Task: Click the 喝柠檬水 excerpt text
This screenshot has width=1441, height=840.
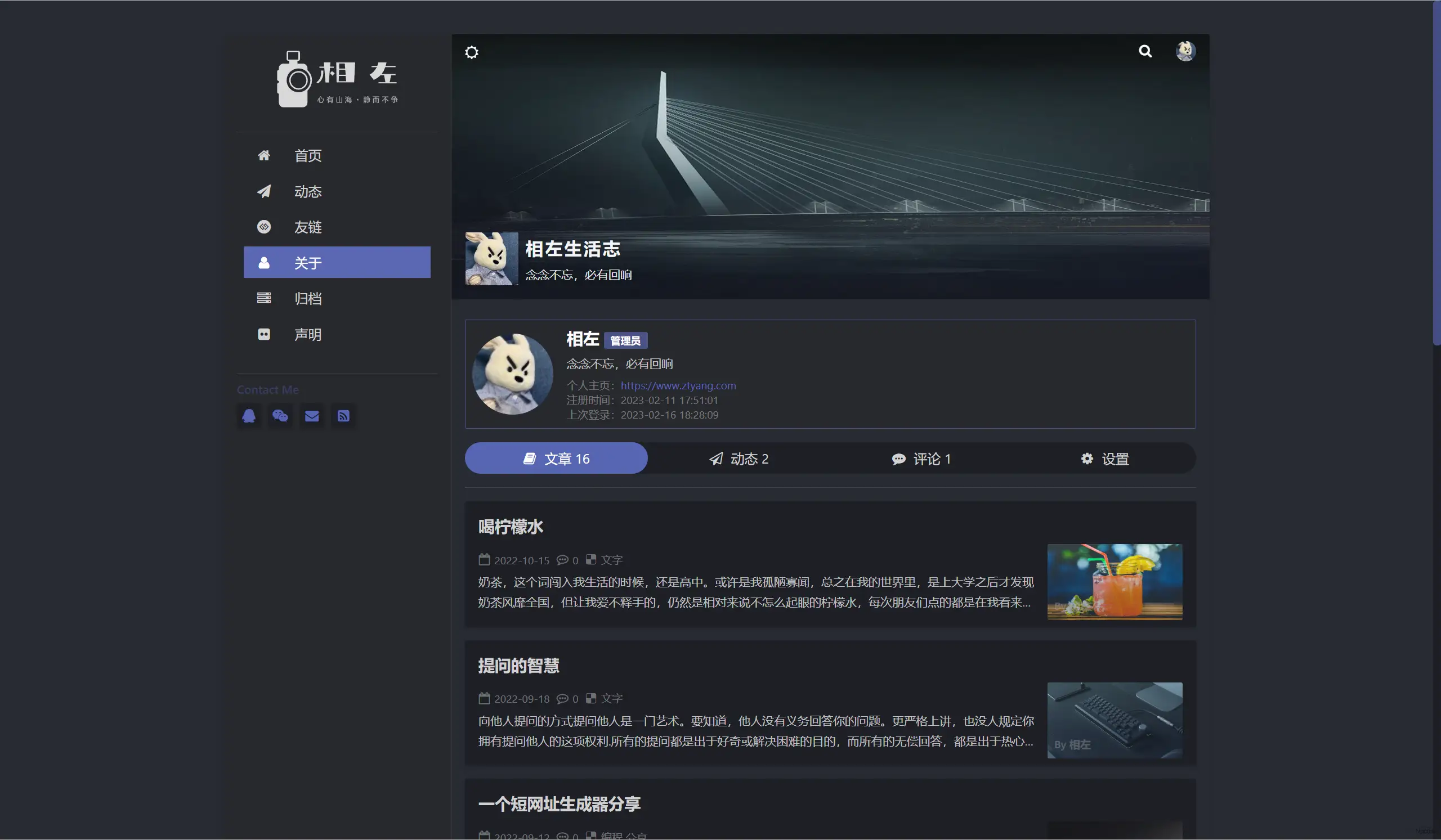Action: click(x=755, y=592)
